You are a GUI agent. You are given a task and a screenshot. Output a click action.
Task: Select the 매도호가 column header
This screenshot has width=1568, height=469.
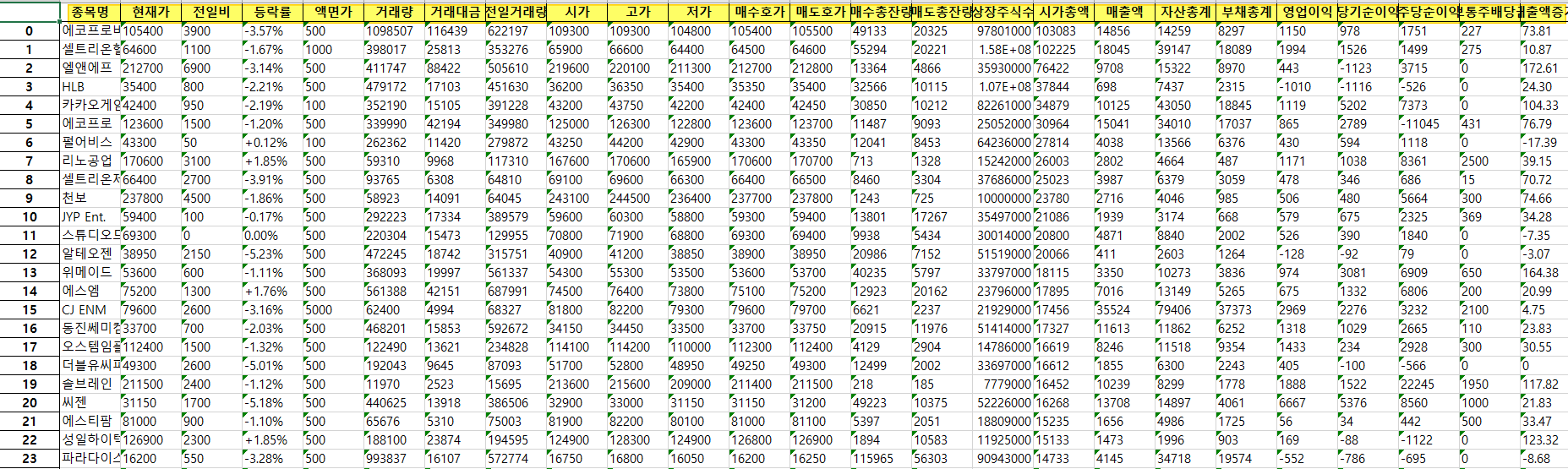coord(821,12)
